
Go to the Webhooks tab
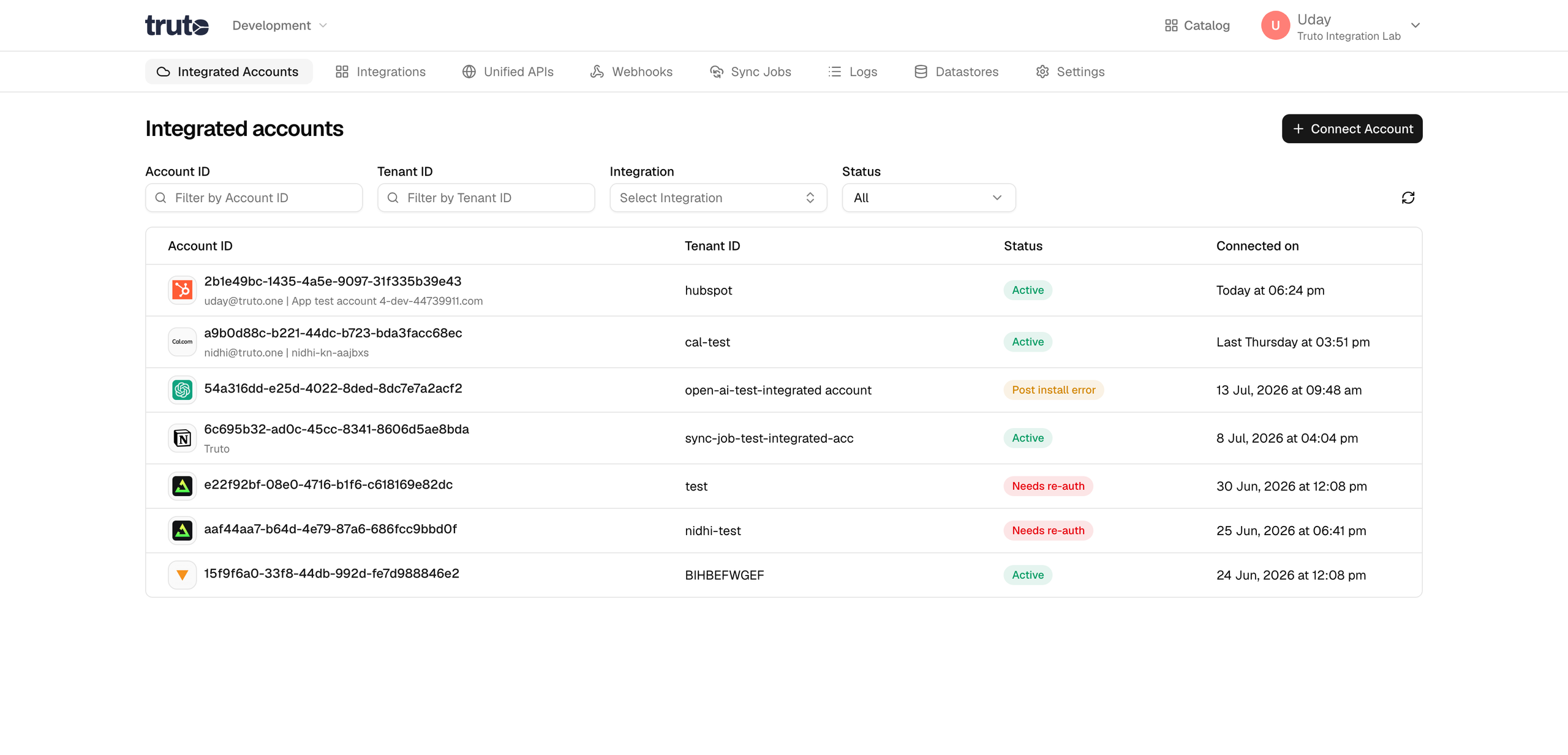click(x=631, y=72)
